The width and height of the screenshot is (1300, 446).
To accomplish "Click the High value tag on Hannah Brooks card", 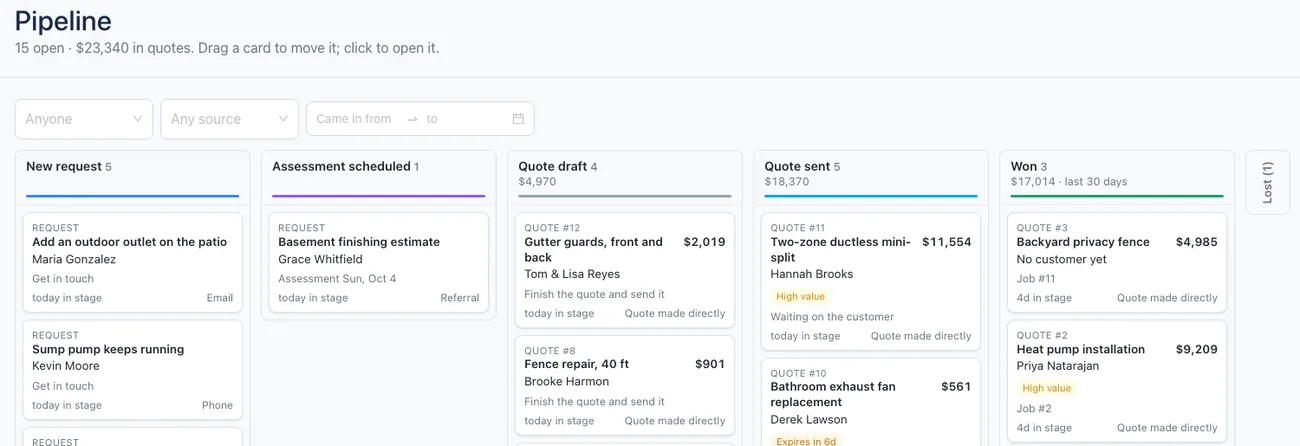I will pyautogui.click(x=800, y=297).
